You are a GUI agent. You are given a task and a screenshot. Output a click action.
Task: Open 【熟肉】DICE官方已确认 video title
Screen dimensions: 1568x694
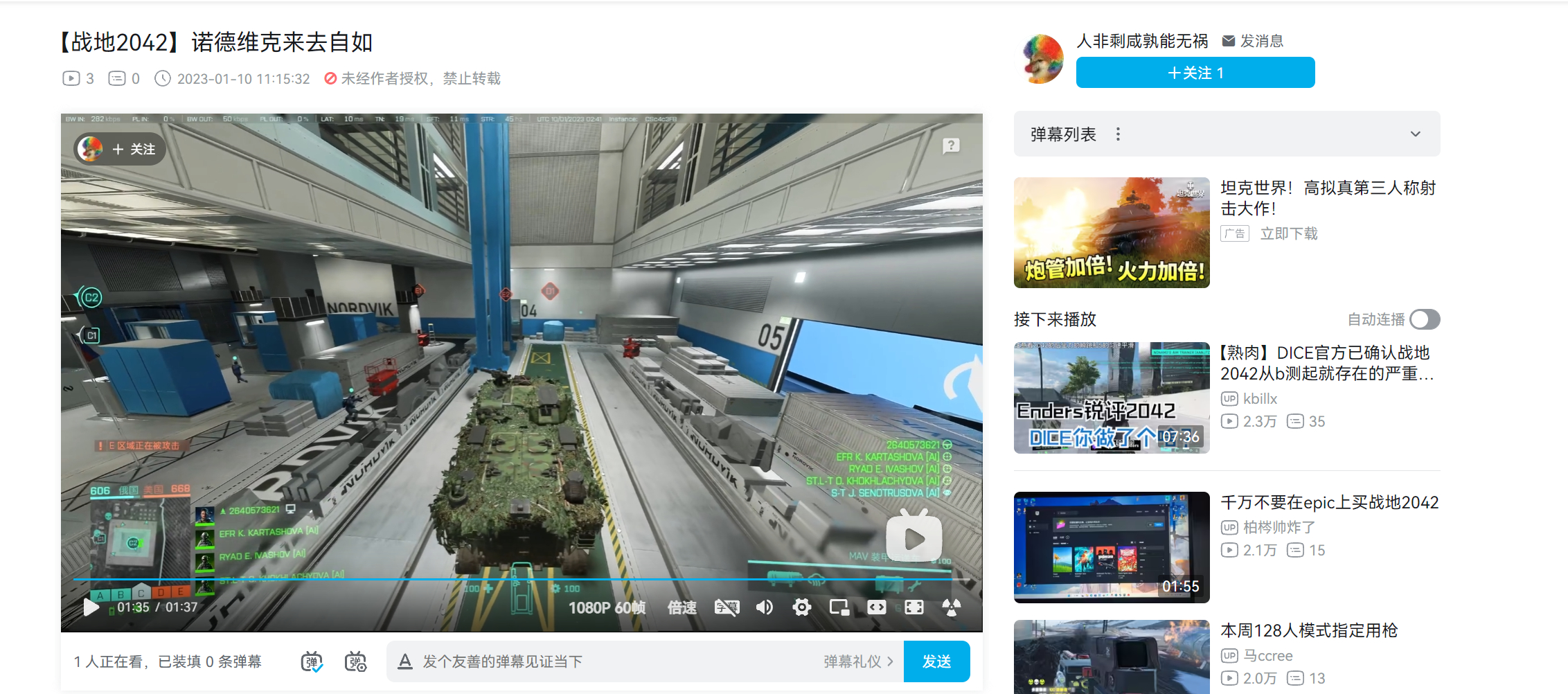pyautogui.click(x=1326, y=363)
